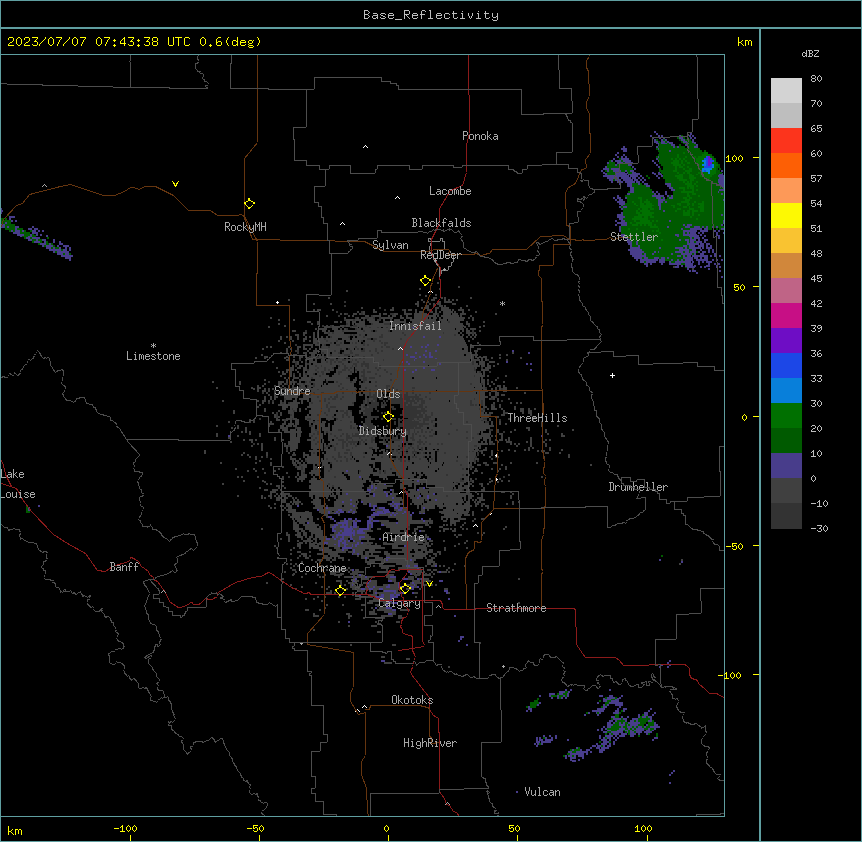The width and height of the screenshot is (862, 842).
Task: Click the Airdrie label
Action: click(403, 537)
